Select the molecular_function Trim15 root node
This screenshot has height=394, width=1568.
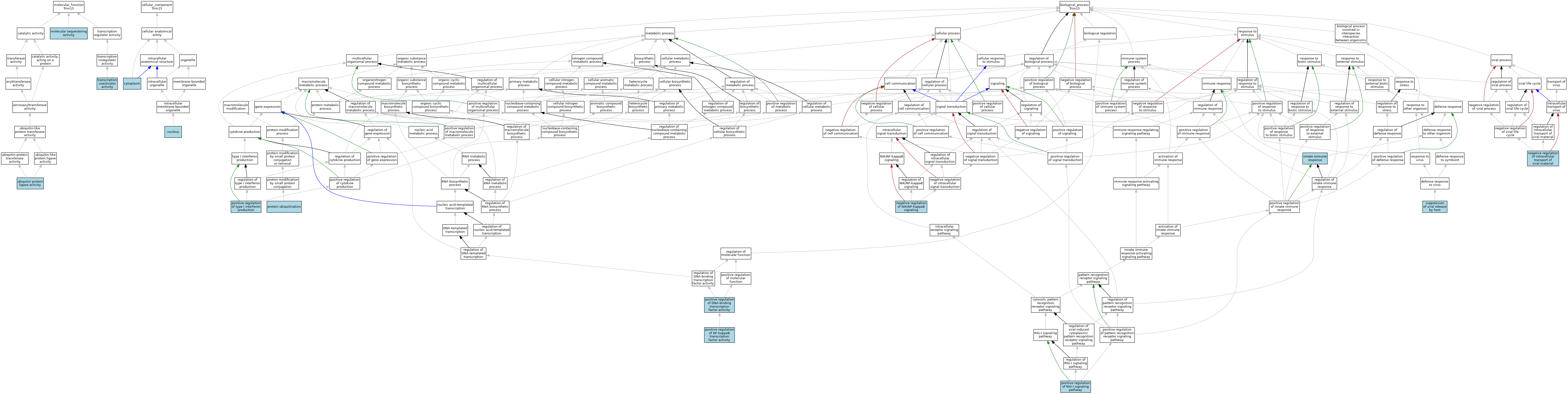(69, 7)
